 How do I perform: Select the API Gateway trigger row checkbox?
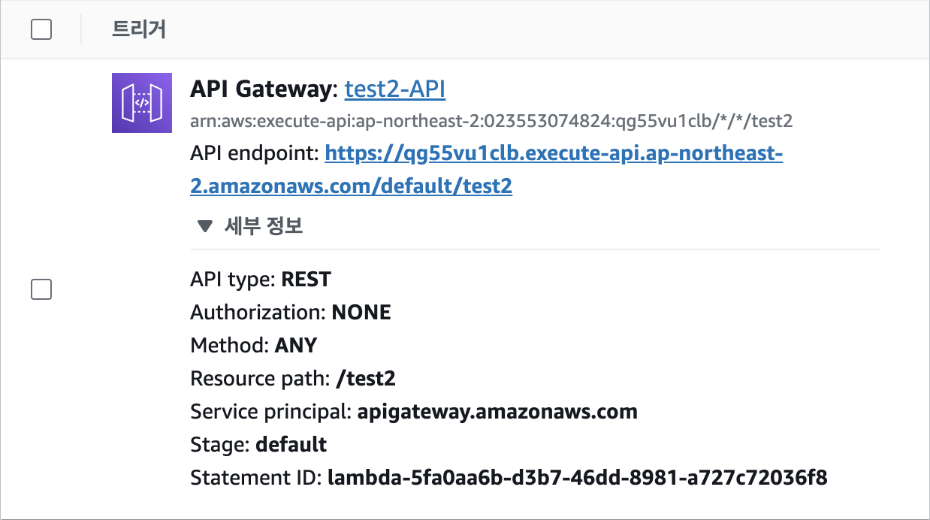coord(42,289)
